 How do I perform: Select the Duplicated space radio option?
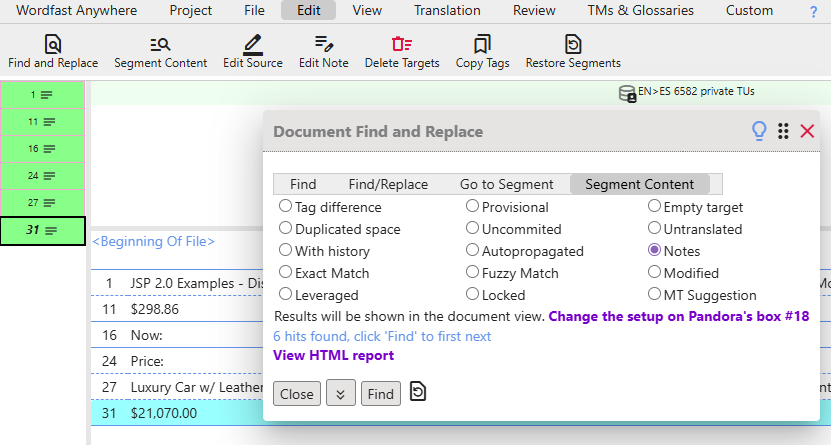(x=285, y=228)
